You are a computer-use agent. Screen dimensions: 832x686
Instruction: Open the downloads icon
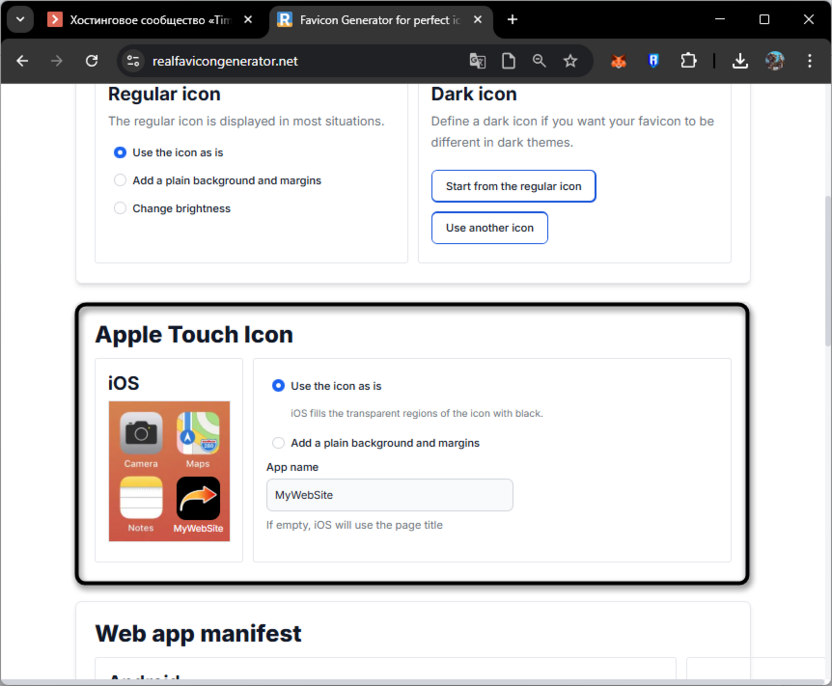[740, 61]
